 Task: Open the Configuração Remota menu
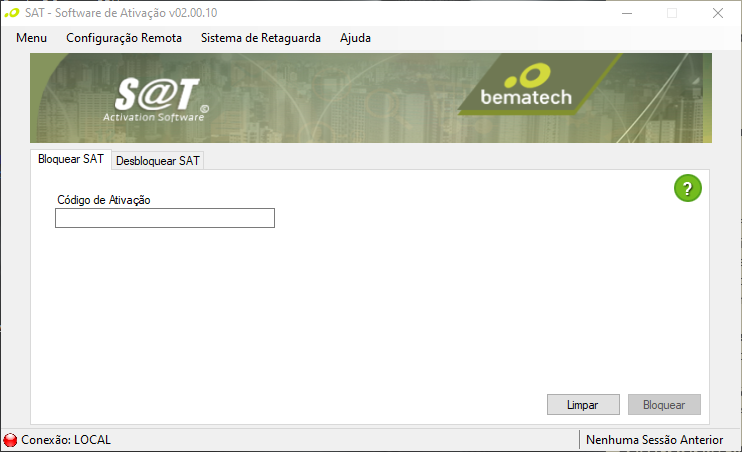point(124,38)
